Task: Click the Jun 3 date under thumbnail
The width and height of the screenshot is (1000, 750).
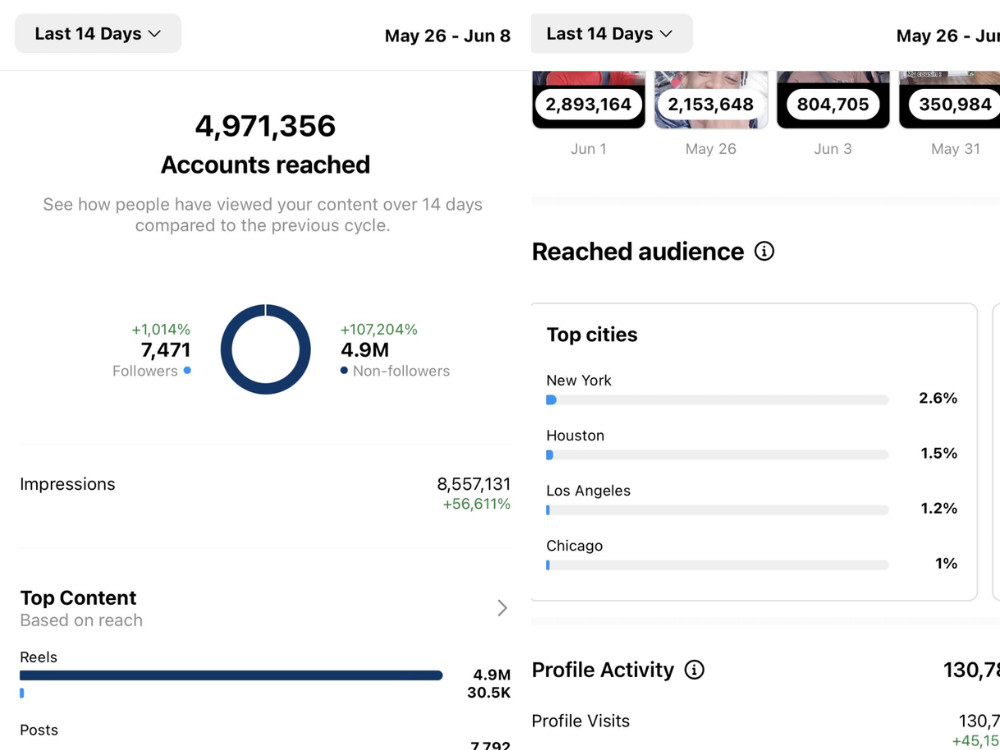Action: pyautogui.click(x=833, y=149)
